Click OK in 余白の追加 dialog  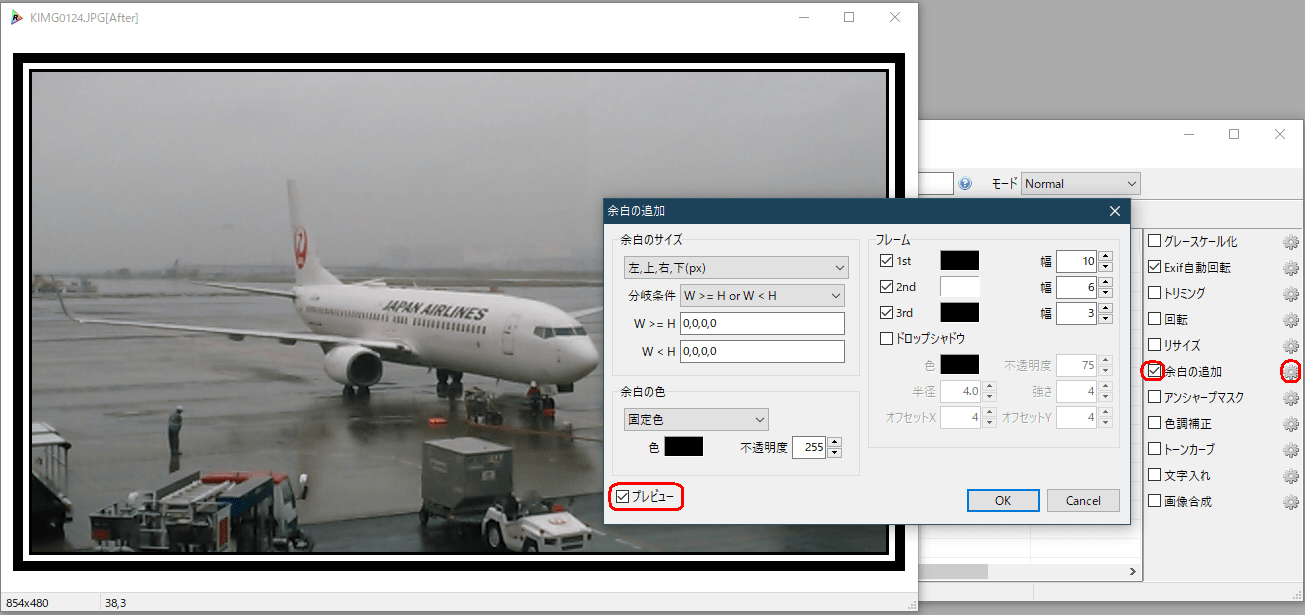coord(1003,500)
